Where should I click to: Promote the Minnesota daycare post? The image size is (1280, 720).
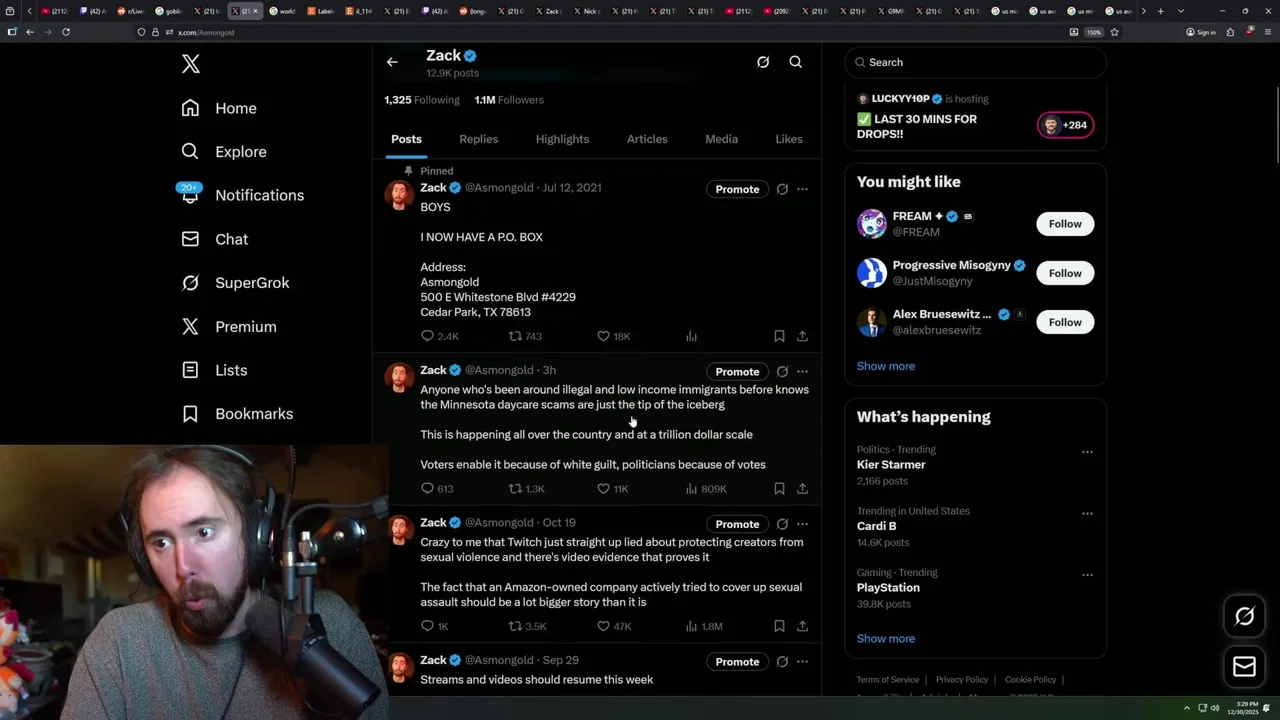(737, 372)
